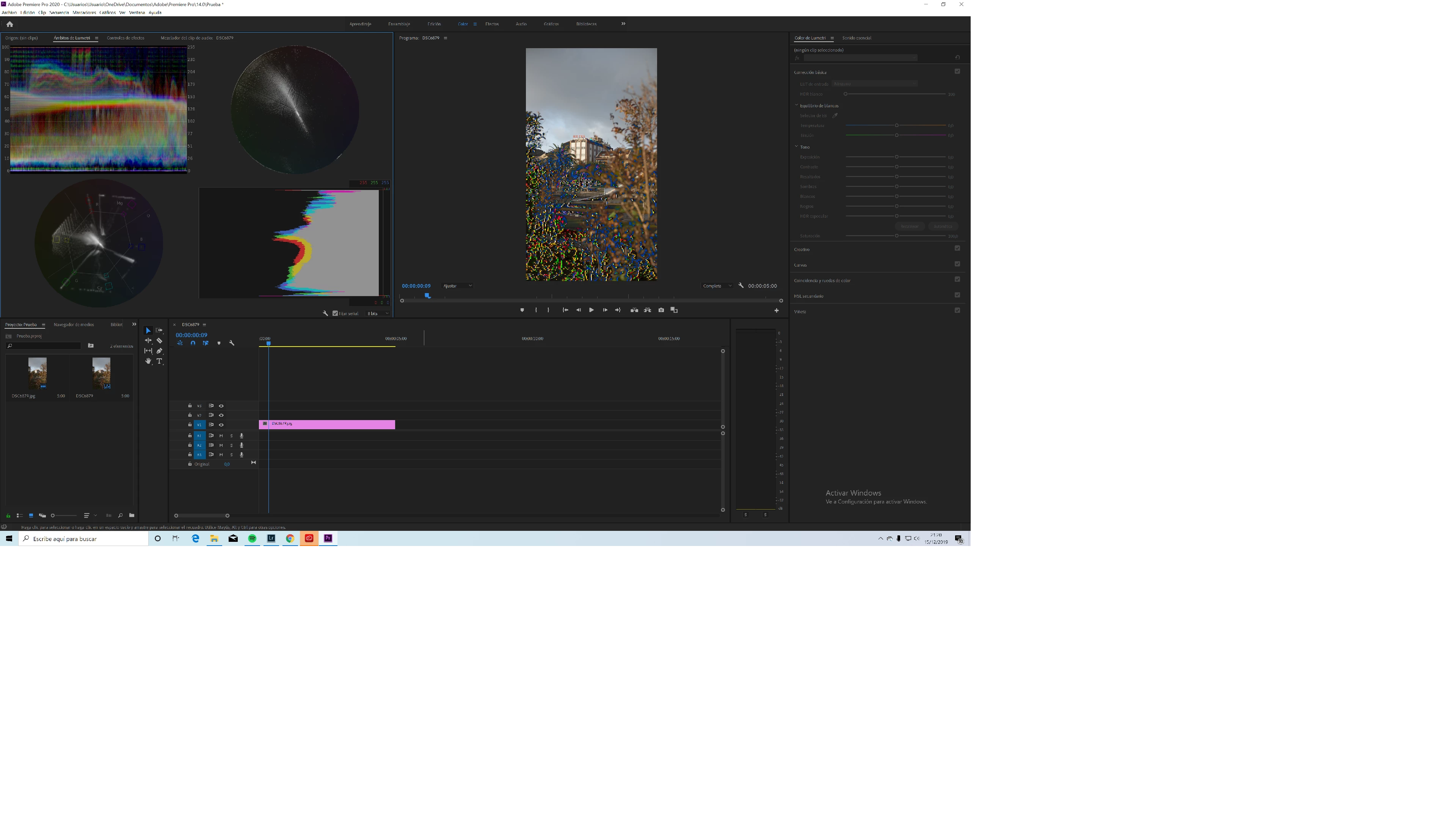Switch to the Efectos workspace
The image size is (1456, 819).
pyautogui.click(x=492, y=24)
